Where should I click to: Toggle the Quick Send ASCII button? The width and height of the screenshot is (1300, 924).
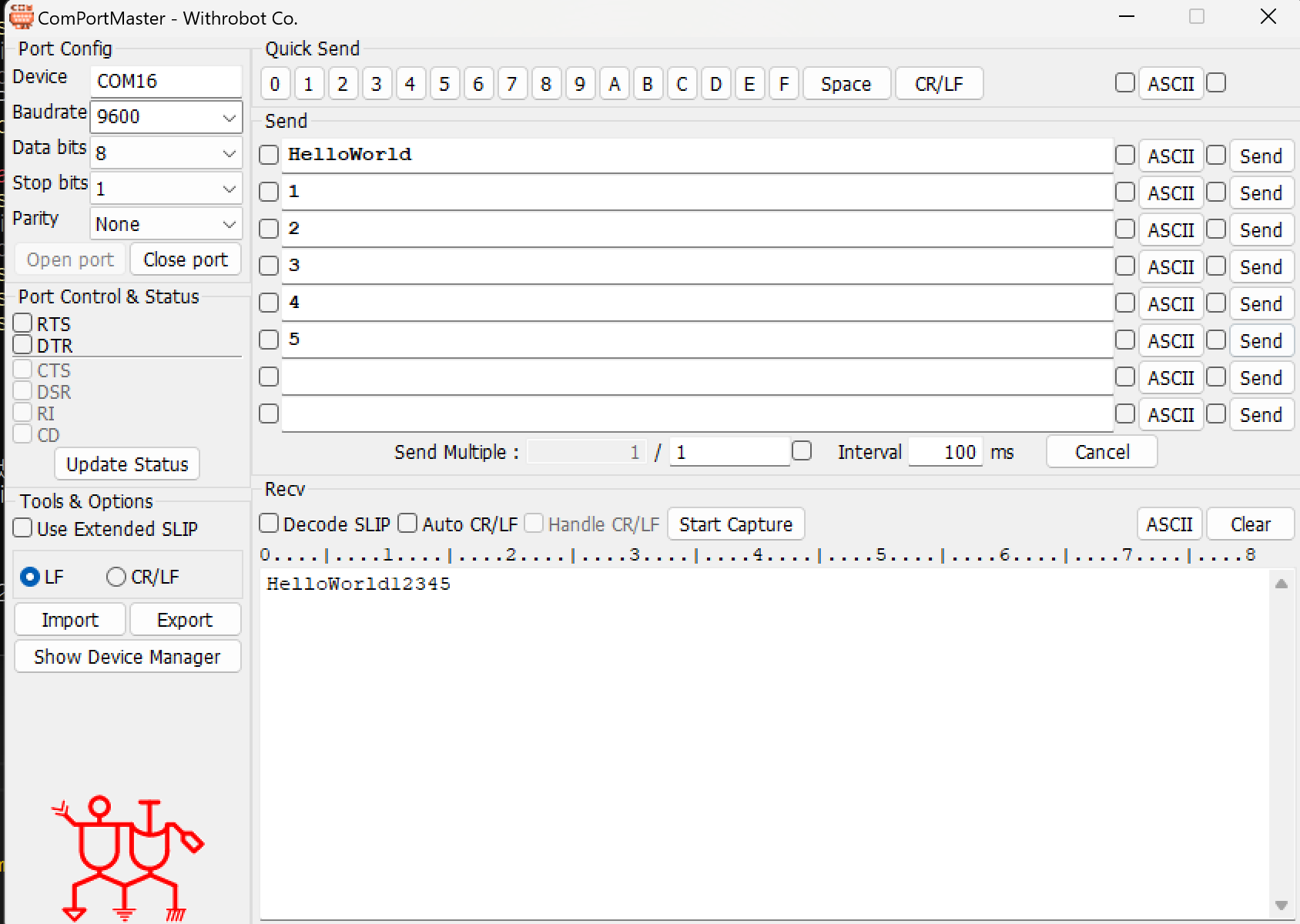1171,84
